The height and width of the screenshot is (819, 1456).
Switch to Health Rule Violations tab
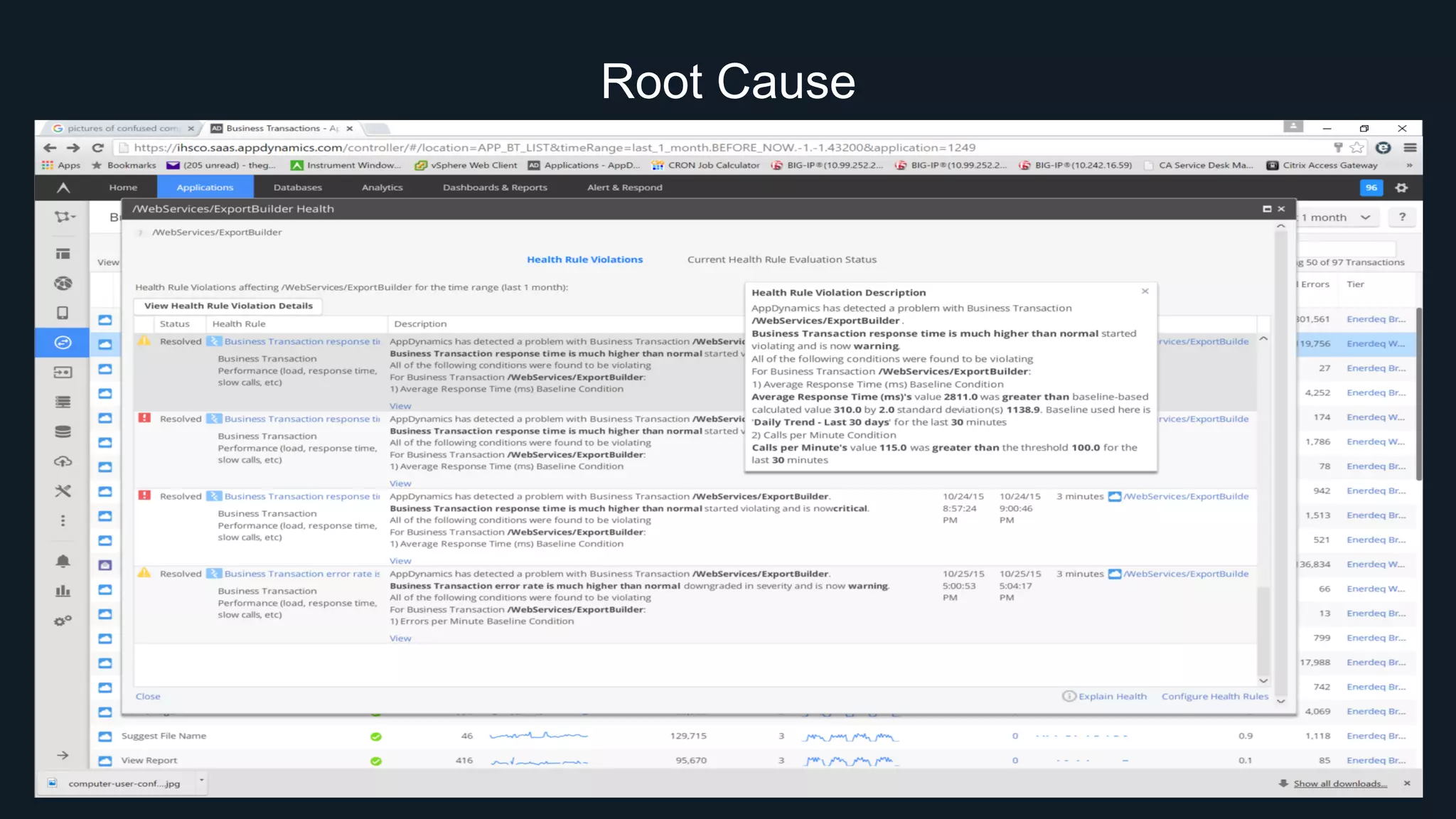click(x=585, y=259)
